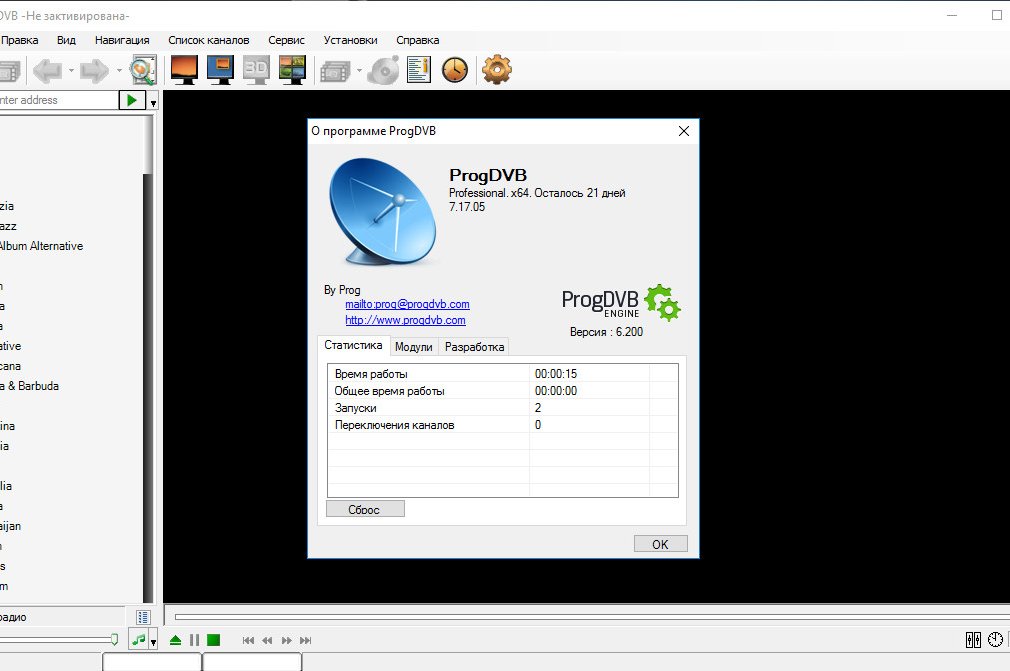Click the green play button beside address field
Screen dimensions: 1010x671
tap(132, 100)
